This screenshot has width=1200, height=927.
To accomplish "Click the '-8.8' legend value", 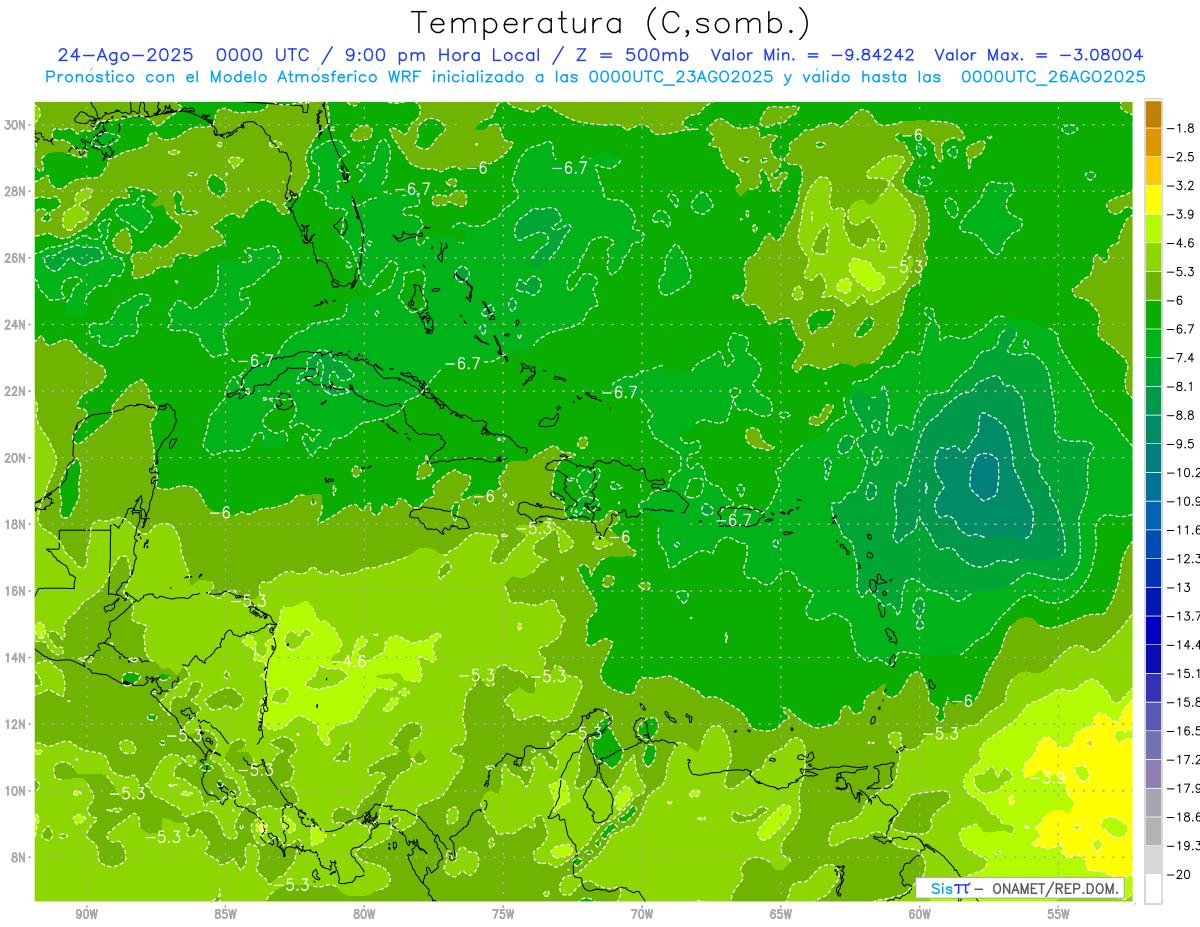I will pos(1181,414).
